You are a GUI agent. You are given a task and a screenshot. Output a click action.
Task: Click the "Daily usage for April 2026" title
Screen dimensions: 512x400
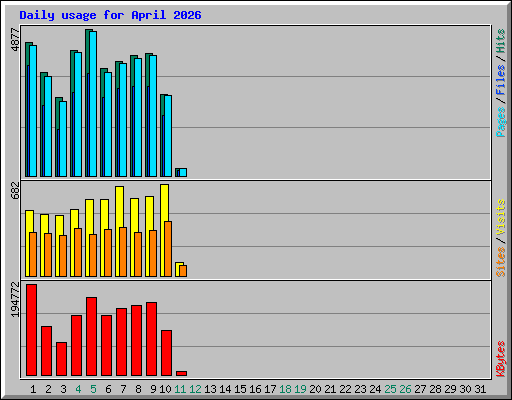tap(110, 15)
